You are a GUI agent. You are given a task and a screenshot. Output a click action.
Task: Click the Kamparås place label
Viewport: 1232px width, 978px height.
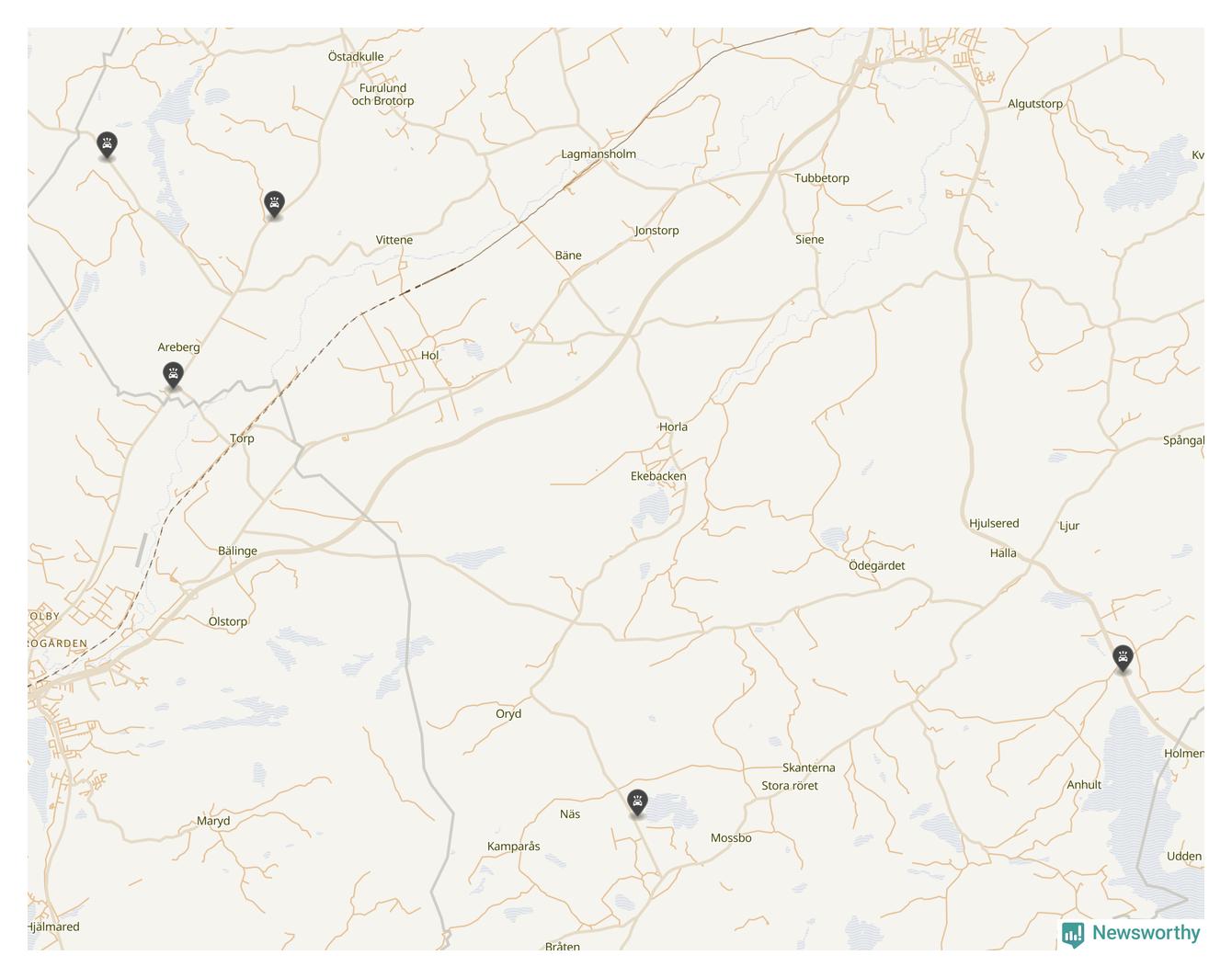coord(514,847)
